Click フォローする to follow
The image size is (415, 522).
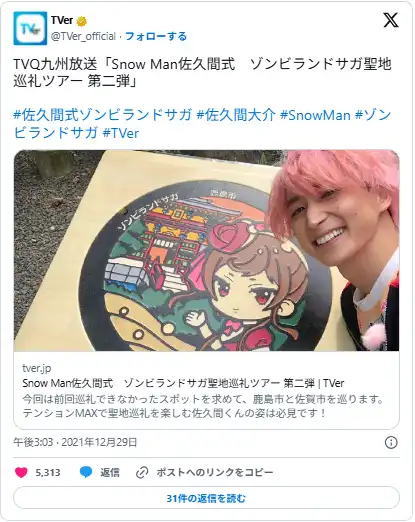pyautogui.click(x=156, y=36)
